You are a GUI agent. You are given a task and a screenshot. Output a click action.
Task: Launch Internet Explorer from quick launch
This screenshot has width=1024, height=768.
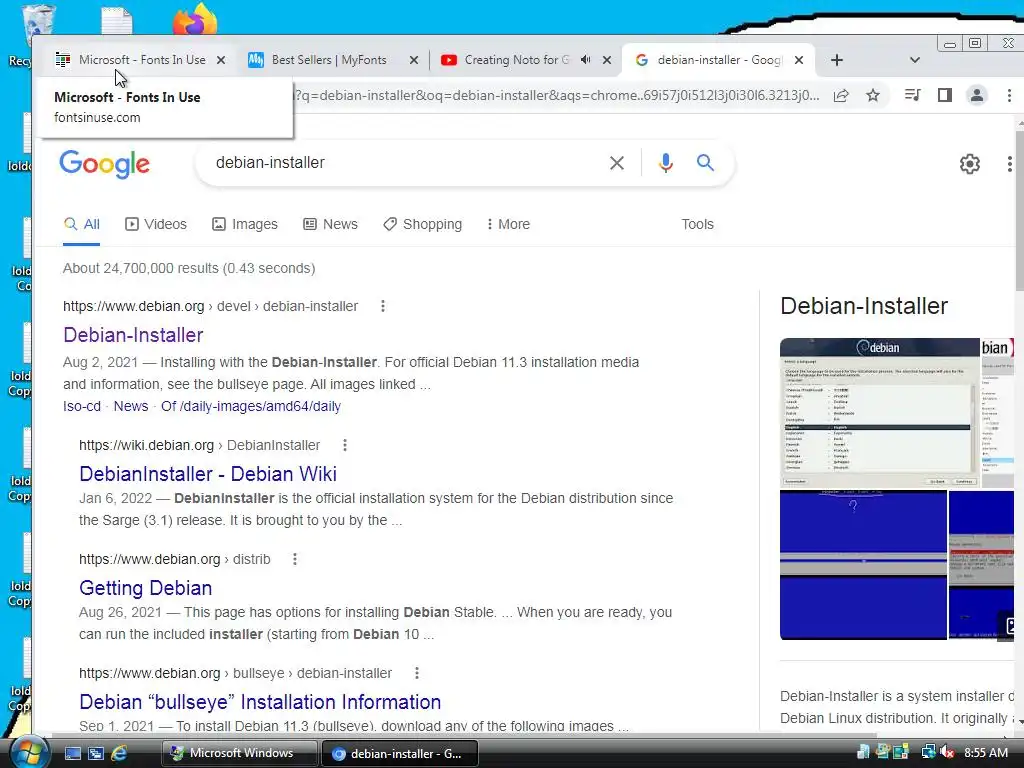click(x=119, y=753)
